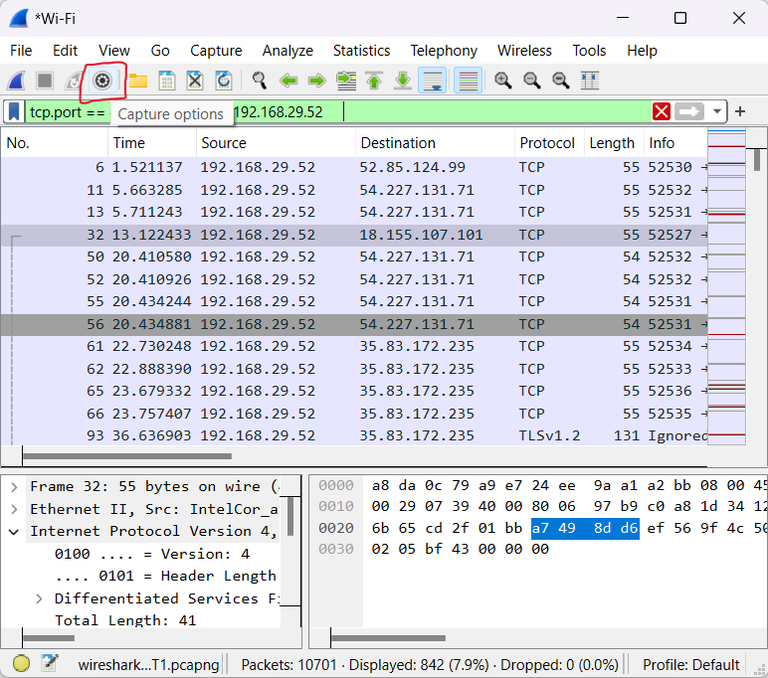Click the open capture file folder icon

(137, 80)
